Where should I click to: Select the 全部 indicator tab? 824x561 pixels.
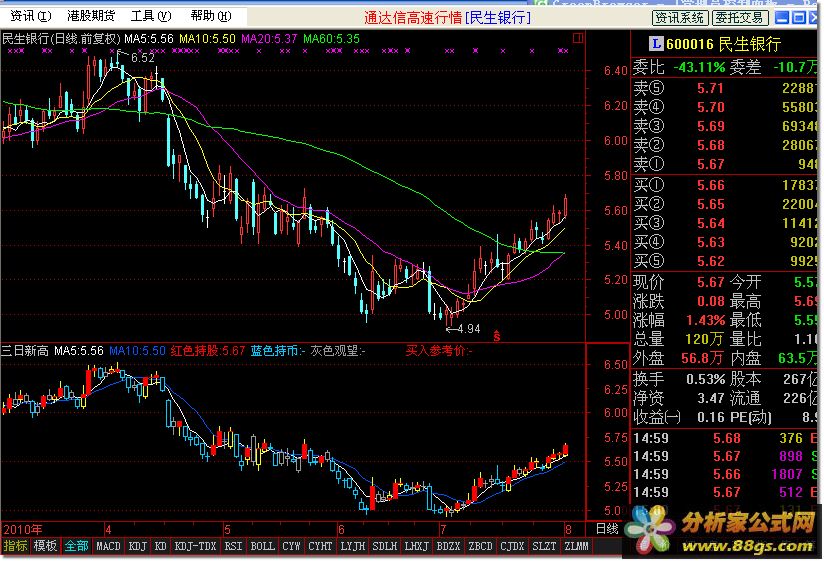76,546
